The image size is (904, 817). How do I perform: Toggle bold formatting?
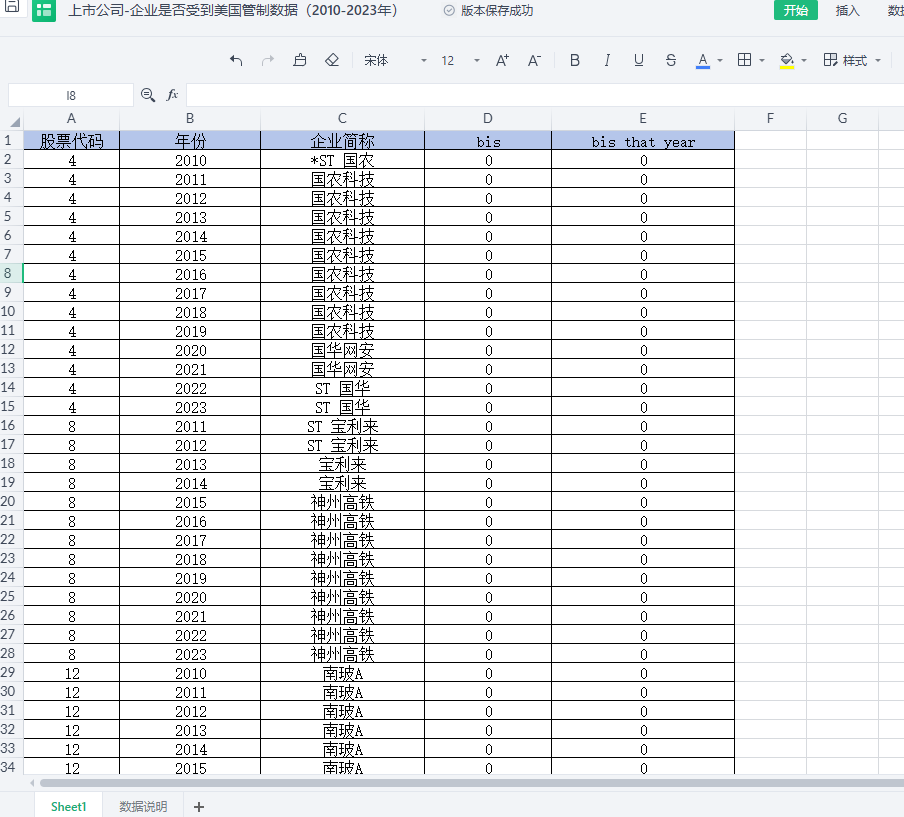click(x=575, y=60)
